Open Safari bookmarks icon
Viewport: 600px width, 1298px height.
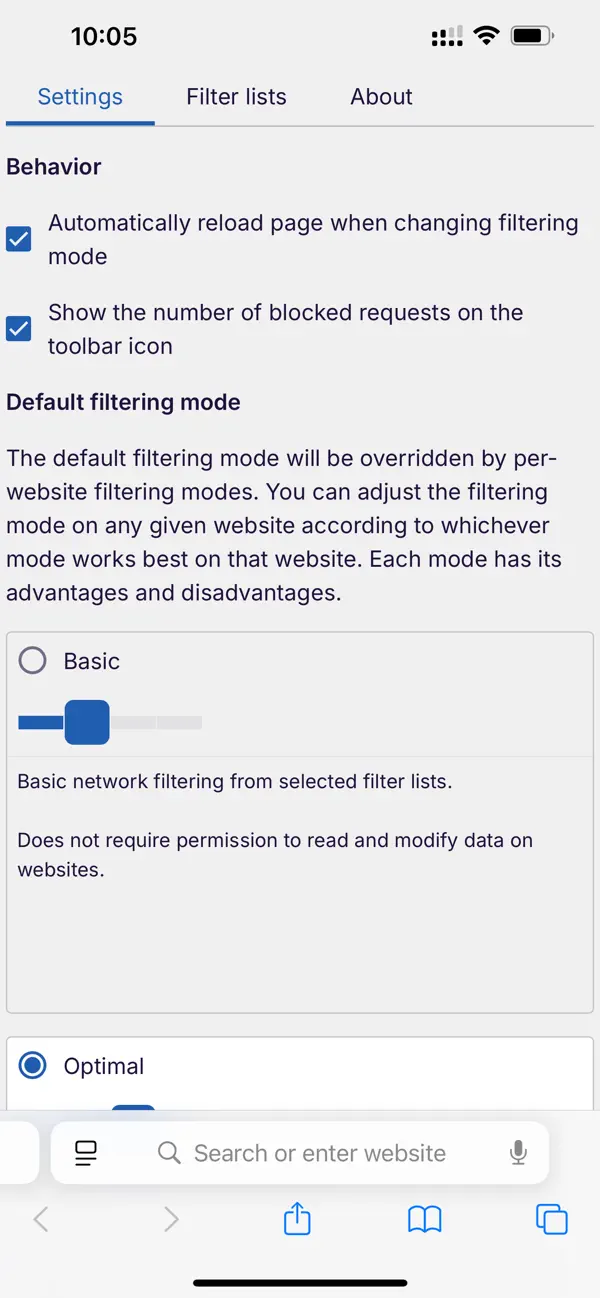[424, 1219]
